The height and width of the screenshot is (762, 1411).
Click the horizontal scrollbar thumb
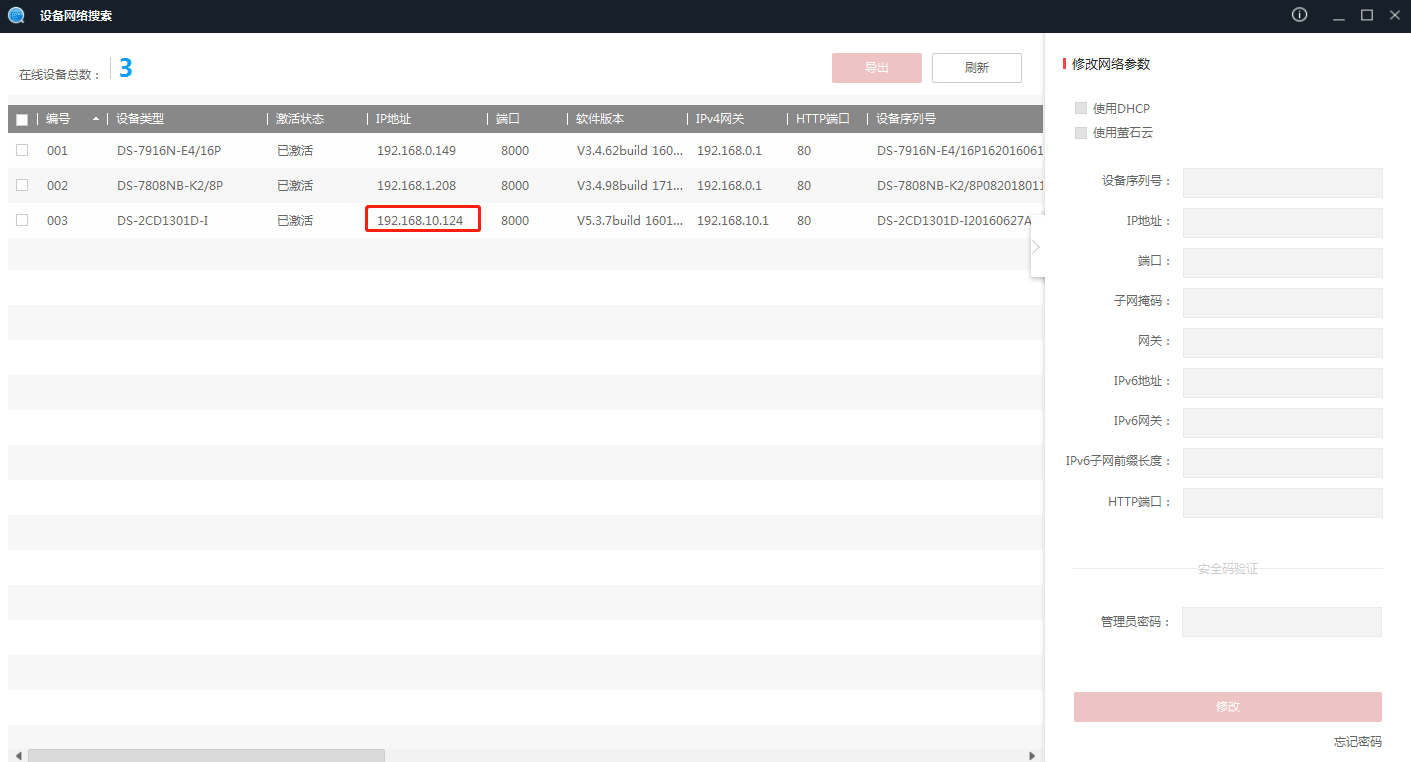(x=206, y=756)
